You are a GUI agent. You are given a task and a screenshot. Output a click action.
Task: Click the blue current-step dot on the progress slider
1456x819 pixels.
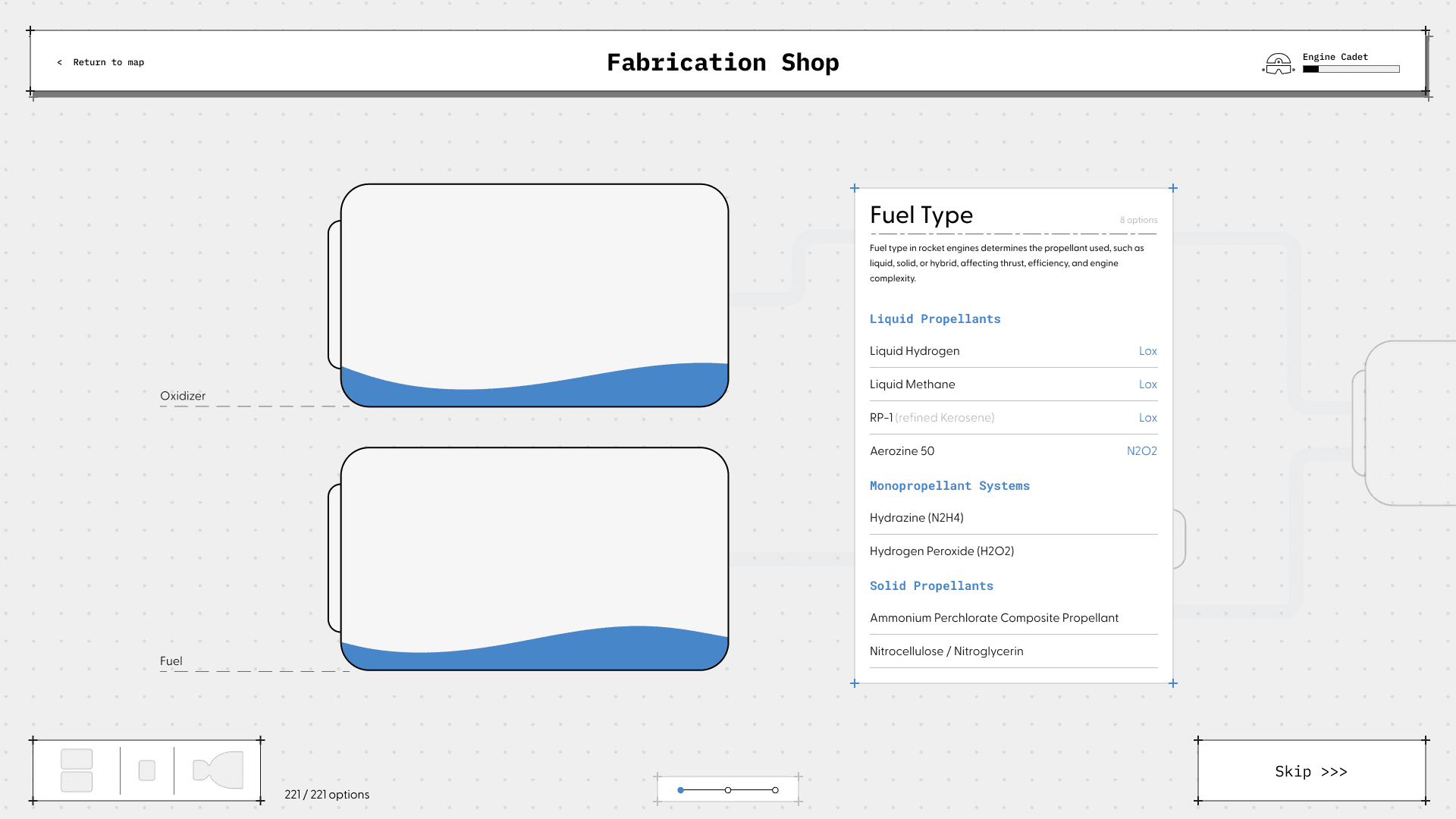680,789
